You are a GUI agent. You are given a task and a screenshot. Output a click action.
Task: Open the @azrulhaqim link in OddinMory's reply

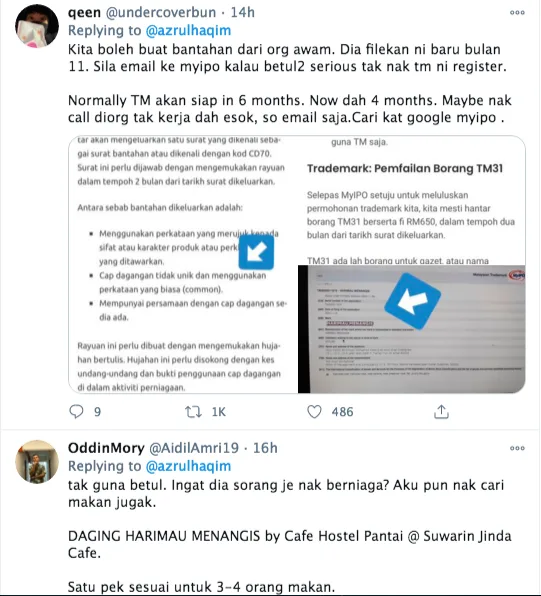(x=188, y=466)
